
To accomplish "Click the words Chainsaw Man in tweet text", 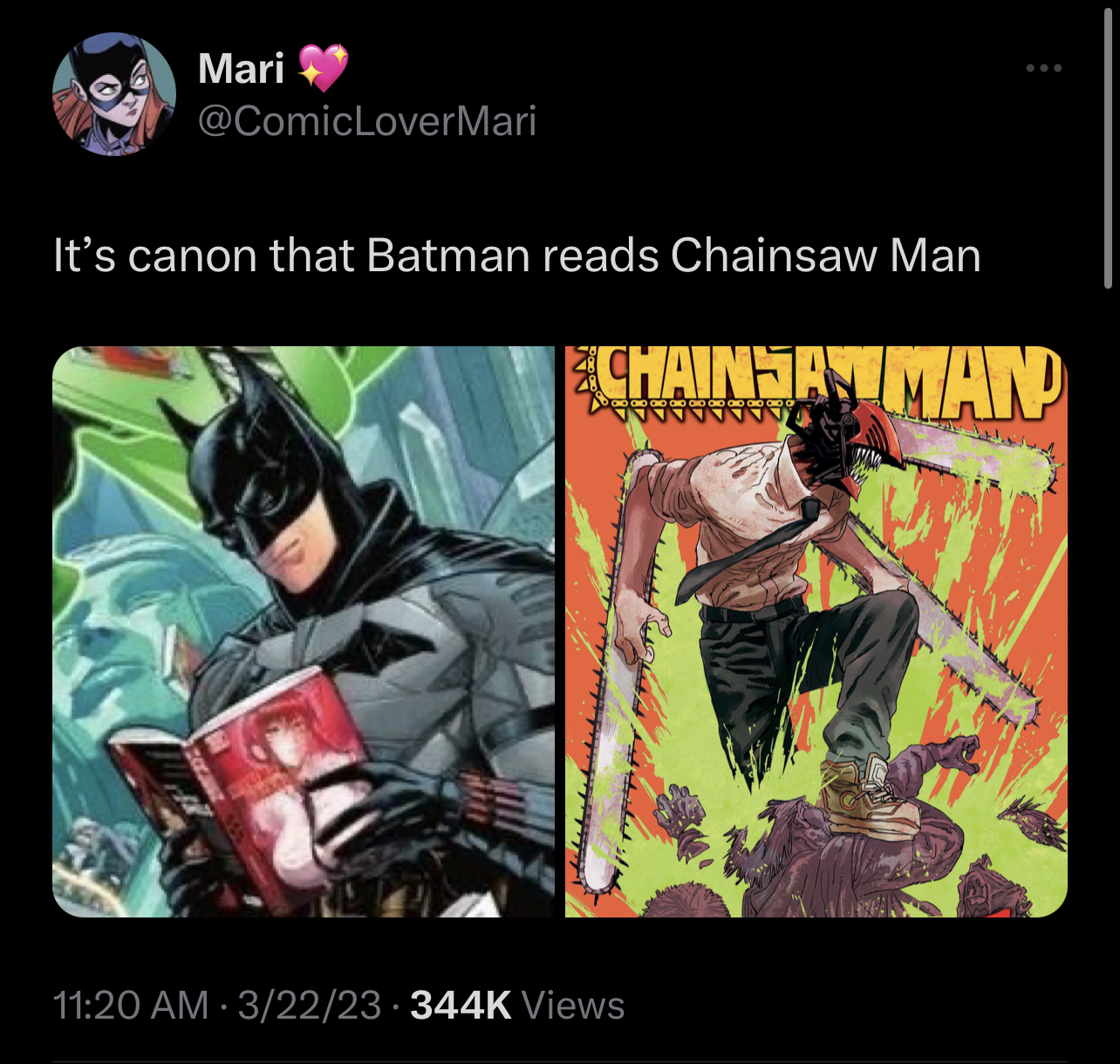I will click(826, 256).
